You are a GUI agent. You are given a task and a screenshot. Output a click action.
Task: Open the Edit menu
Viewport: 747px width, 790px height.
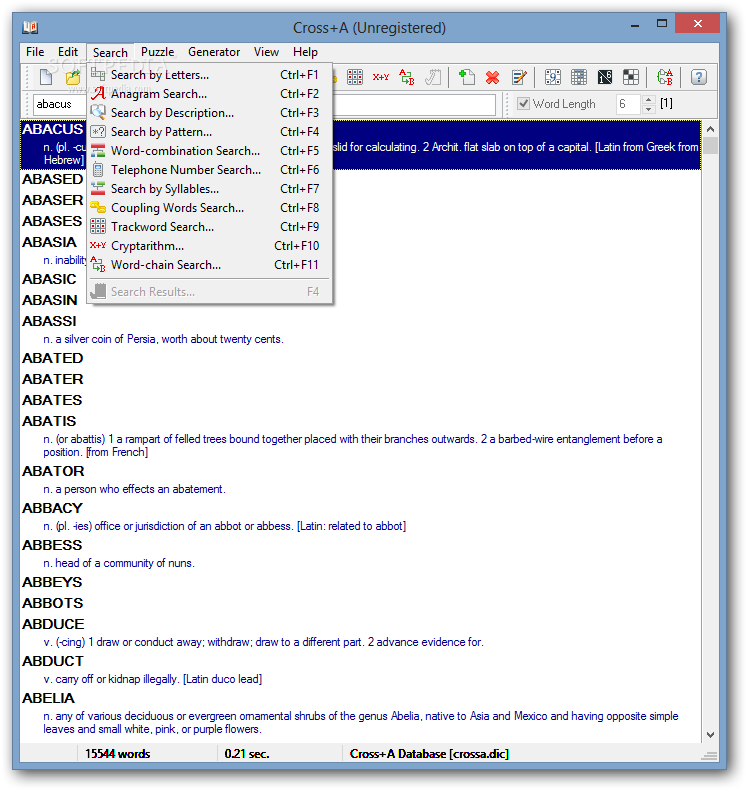pos(68,52)
